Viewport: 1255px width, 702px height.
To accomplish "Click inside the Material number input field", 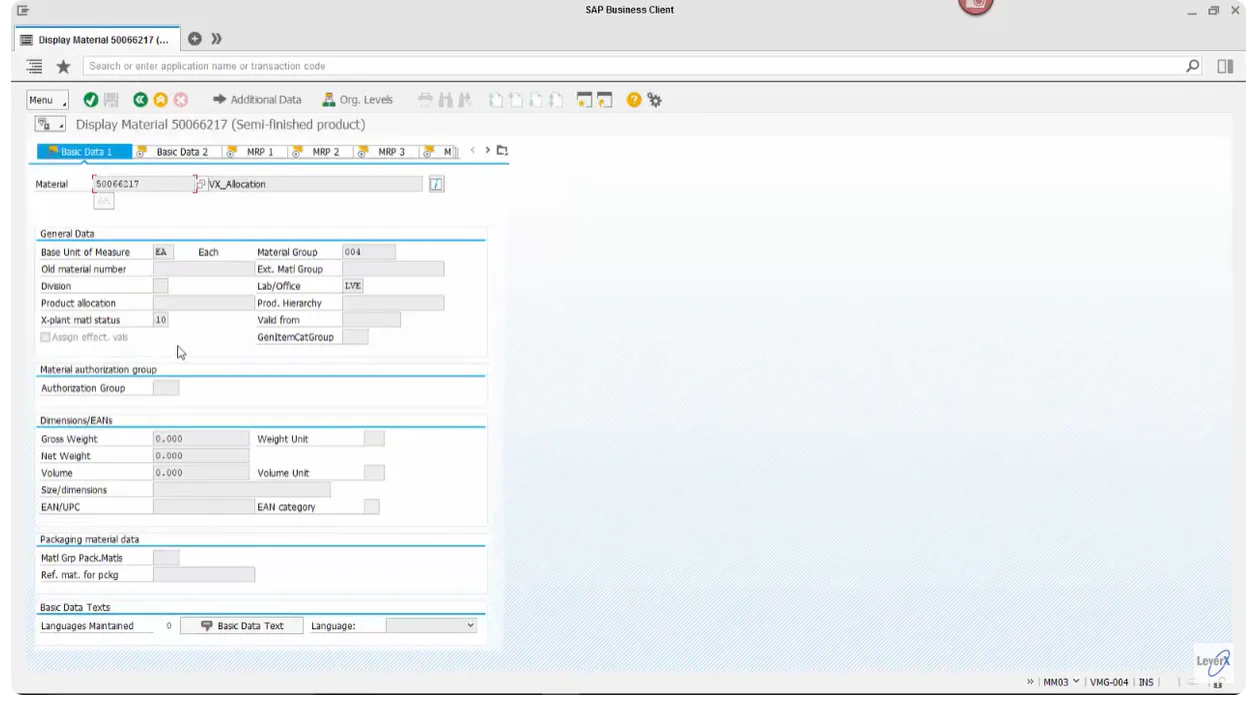I will point(140,183).
